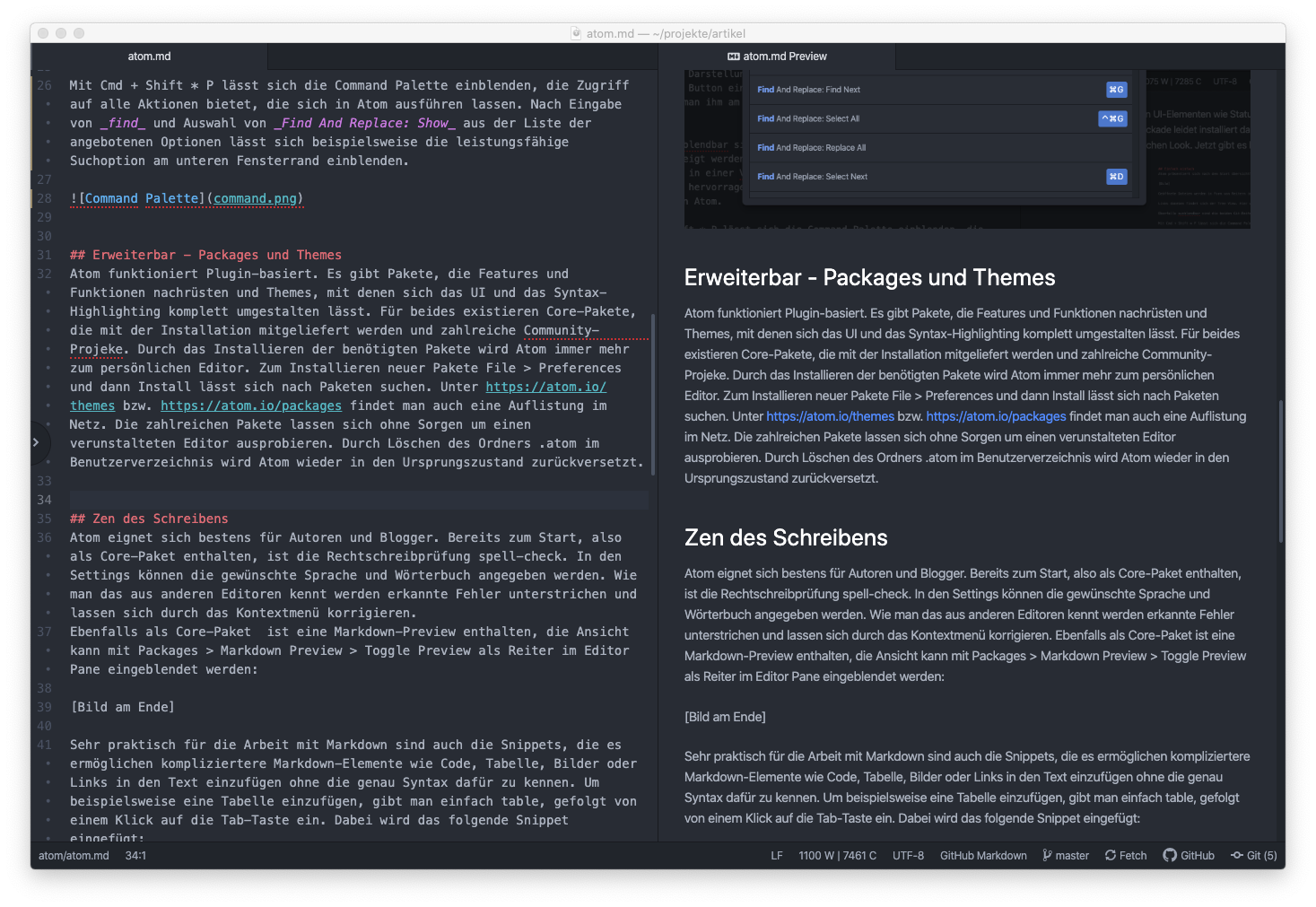Image resolution: width=1316 pixels, height=907 pixels.
Task: Click https://atom.io/packages URL in editor
Action: pos(251,406)
